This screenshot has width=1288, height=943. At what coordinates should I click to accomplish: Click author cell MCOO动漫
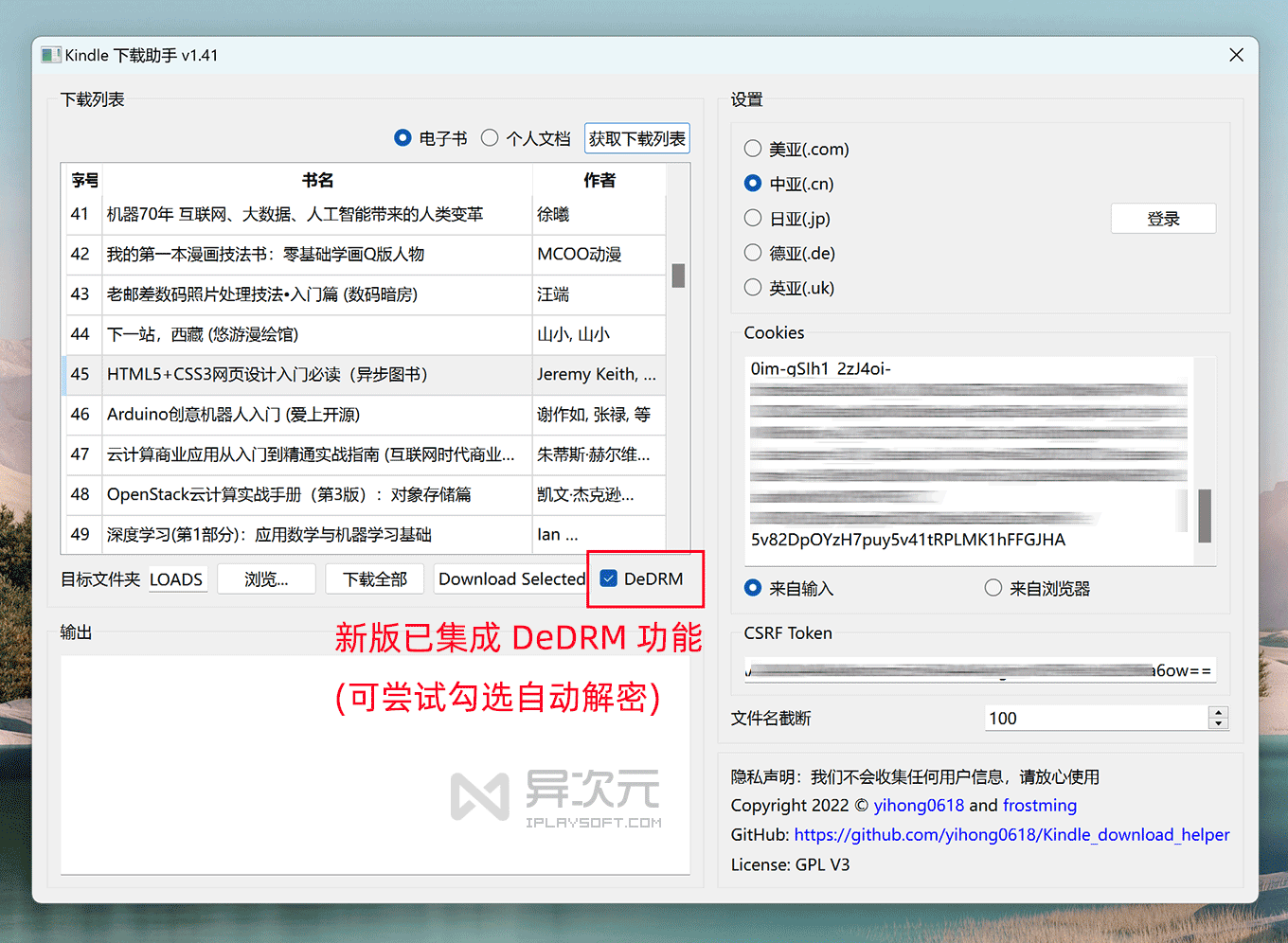click(x=599, y=255)
